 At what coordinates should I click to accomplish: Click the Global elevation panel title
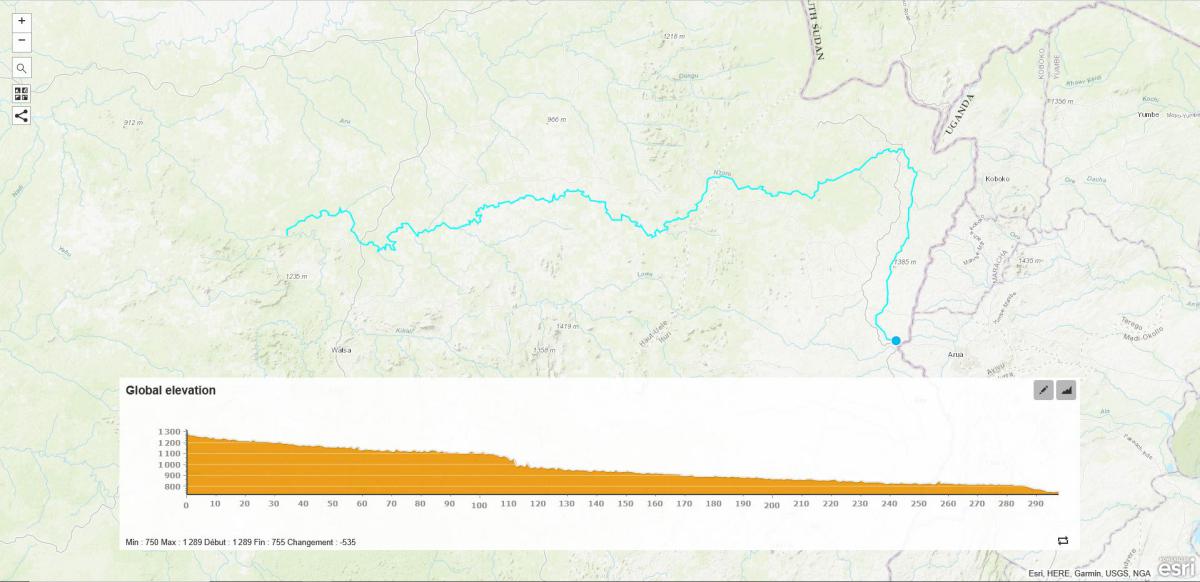click(170, 390)
